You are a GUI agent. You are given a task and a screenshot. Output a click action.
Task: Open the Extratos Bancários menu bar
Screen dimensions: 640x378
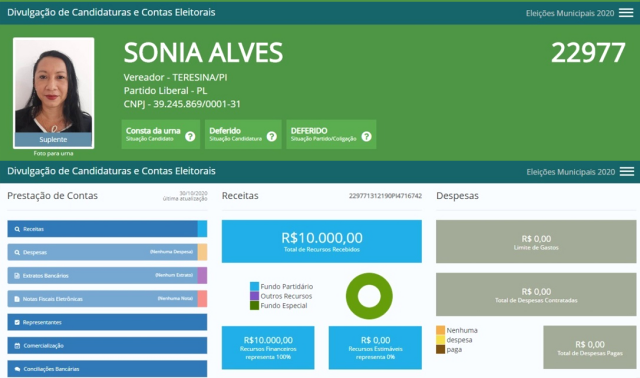(107, 276)
